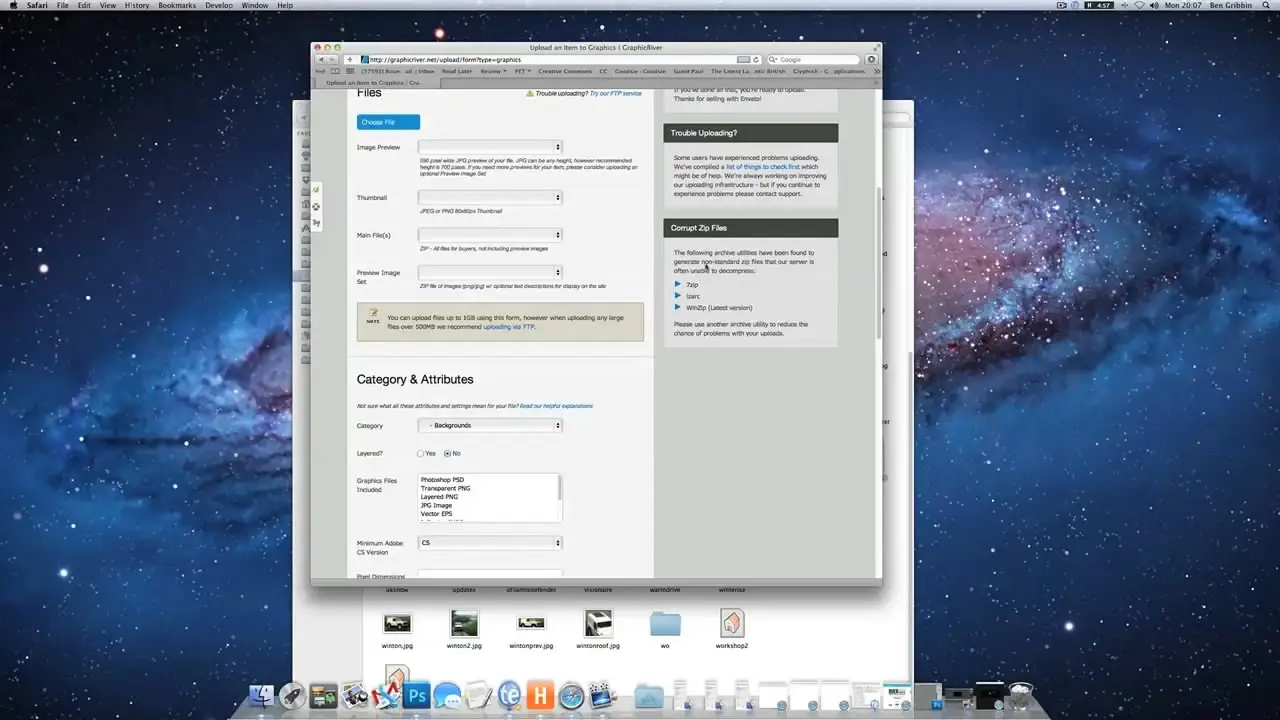Select No for Layered option
This screenshot has width=1280, height=720.
[446, 454]
